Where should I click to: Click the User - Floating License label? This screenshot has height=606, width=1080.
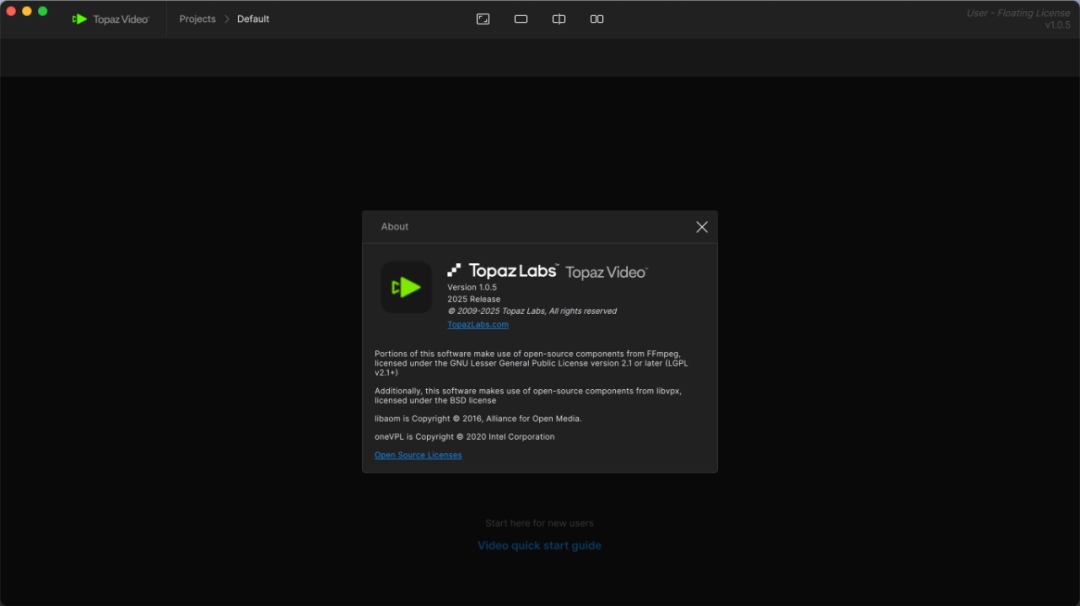click(1018, 13)
